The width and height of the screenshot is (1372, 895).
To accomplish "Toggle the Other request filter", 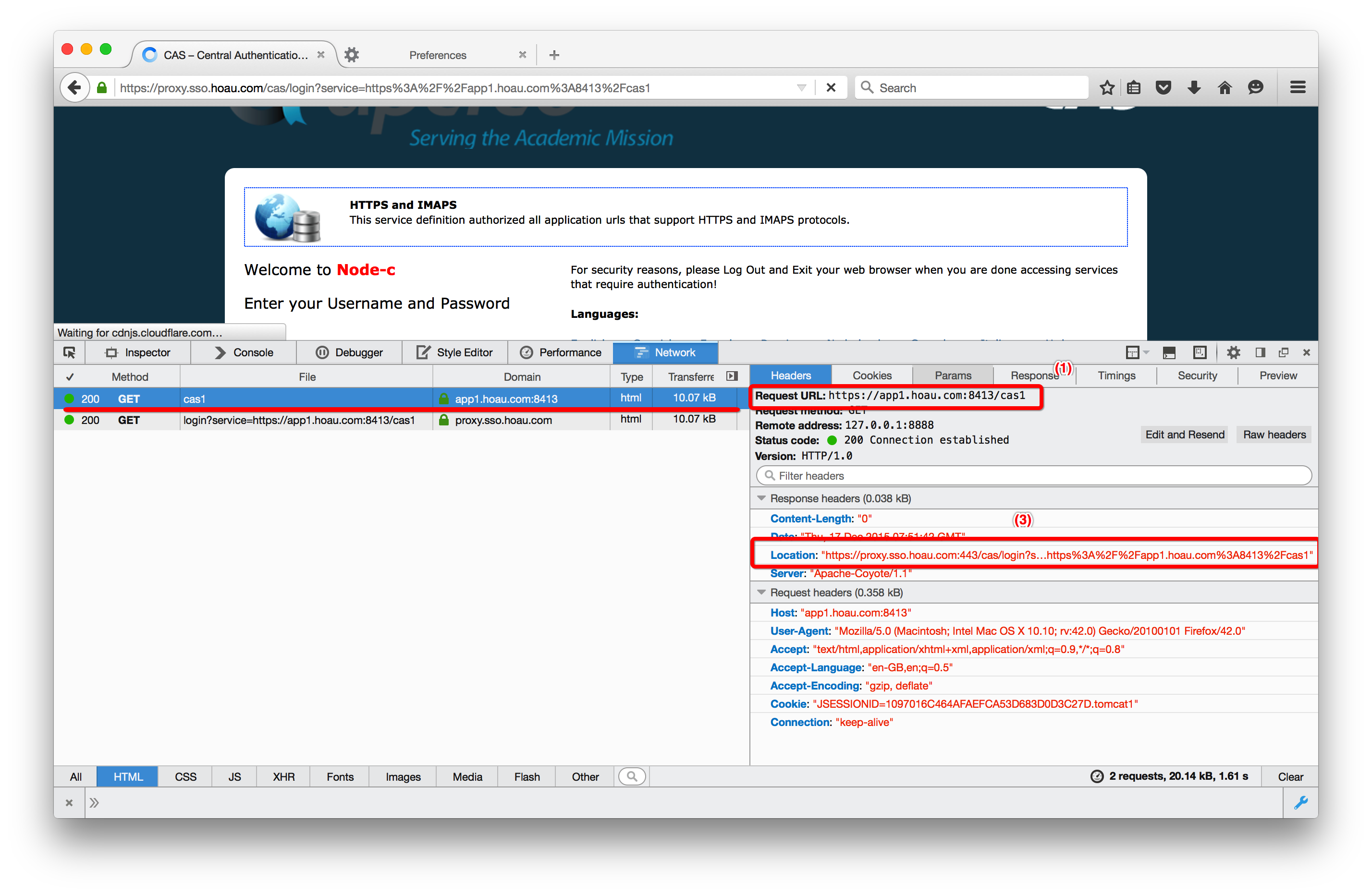I will 585,776.
